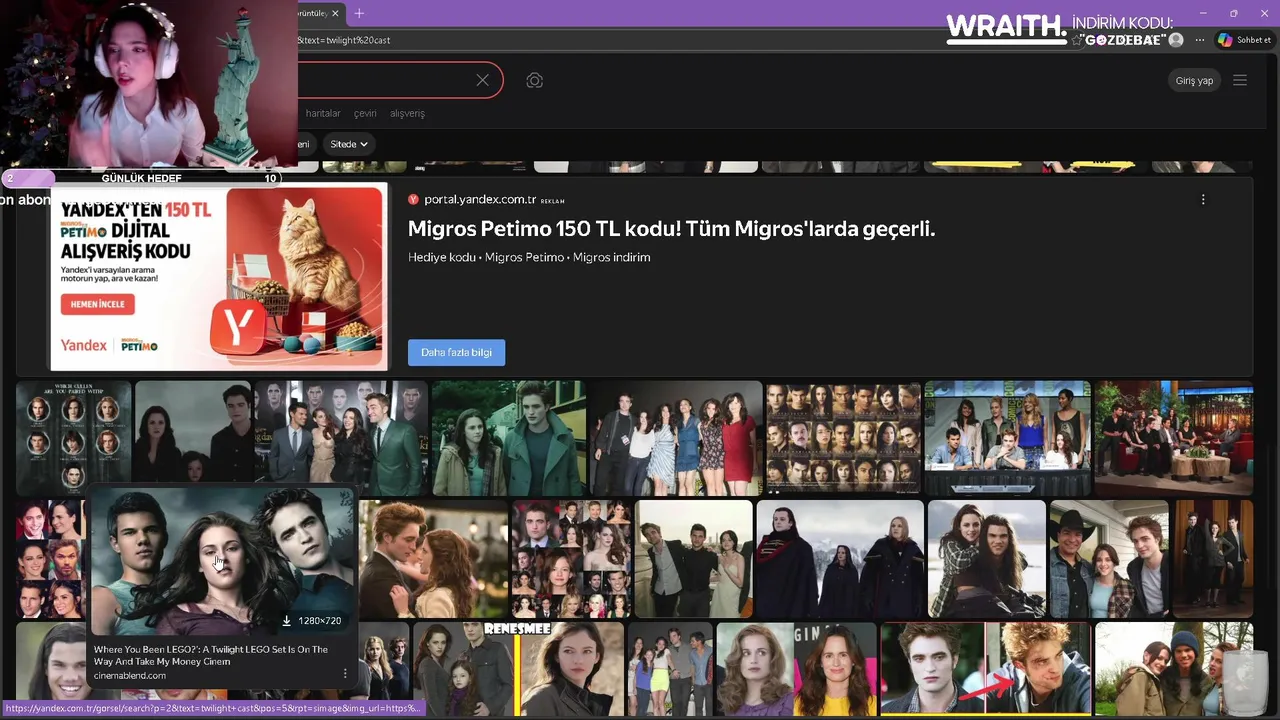The width and height of the screenshot is (1280, 720).
Task: Click the address bar URL text
Action: click(344, 40)
